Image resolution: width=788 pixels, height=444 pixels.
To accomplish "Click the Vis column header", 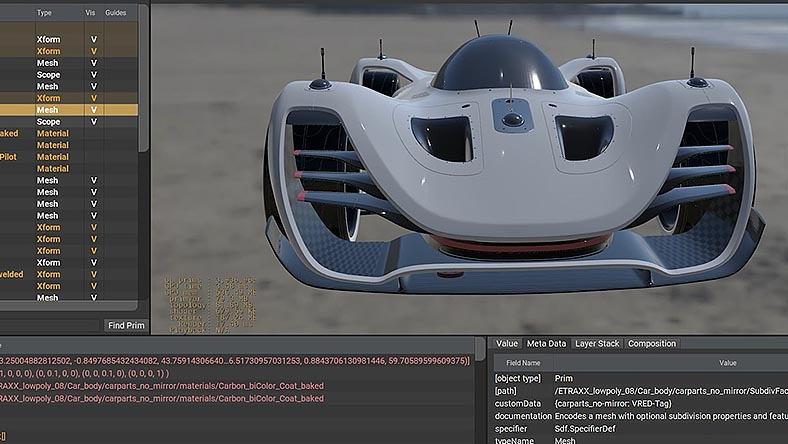I will pos(90,13).
